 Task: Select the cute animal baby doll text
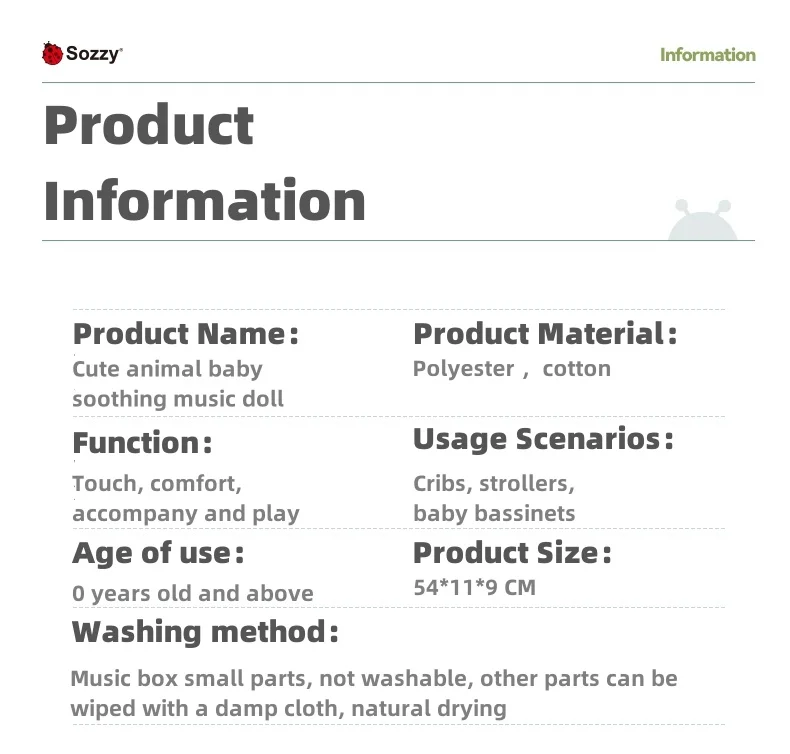click(x=178, y=384)
